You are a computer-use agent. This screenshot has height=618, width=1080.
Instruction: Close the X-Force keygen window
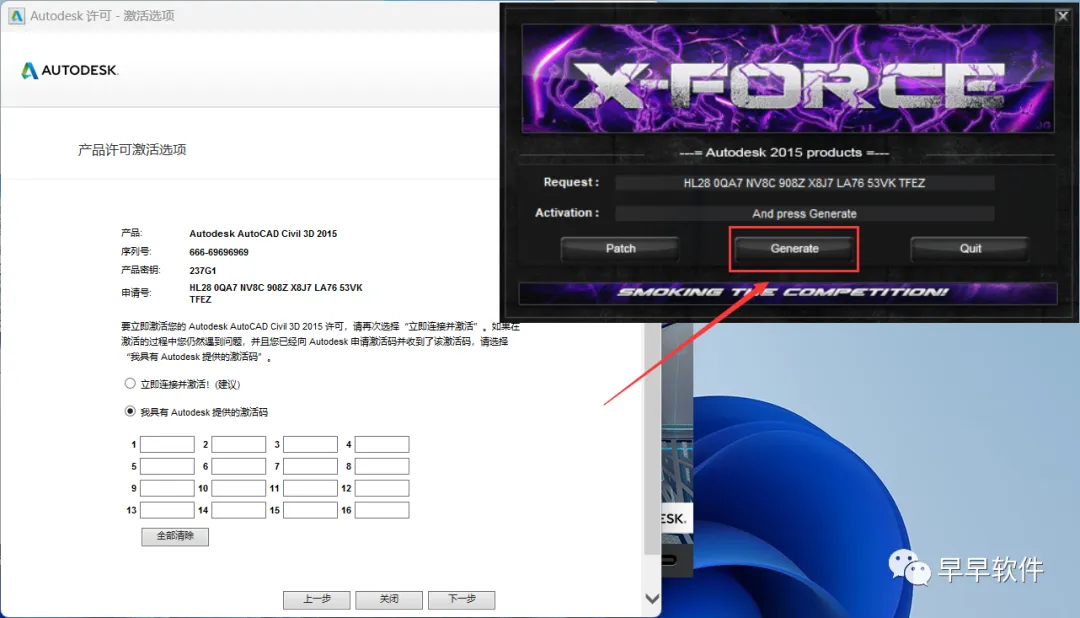[x=1063, y=16]
